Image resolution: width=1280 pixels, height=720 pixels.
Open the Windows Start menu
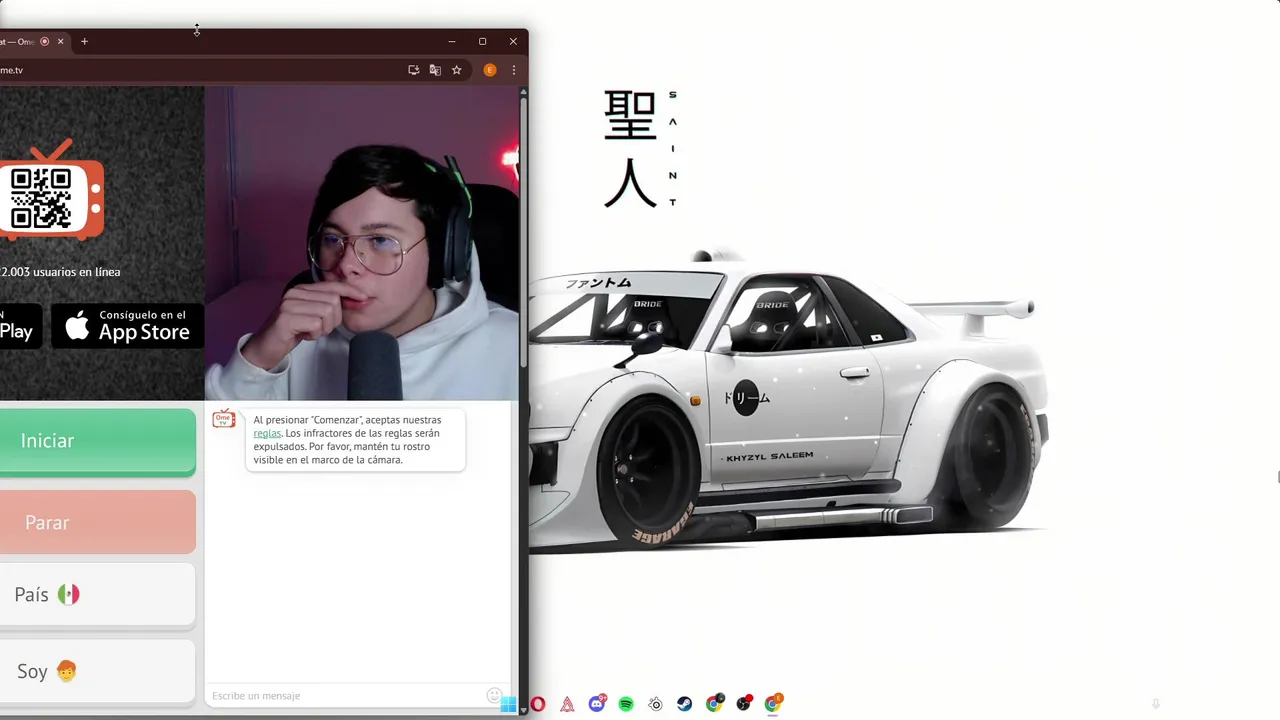click(508, 704)
